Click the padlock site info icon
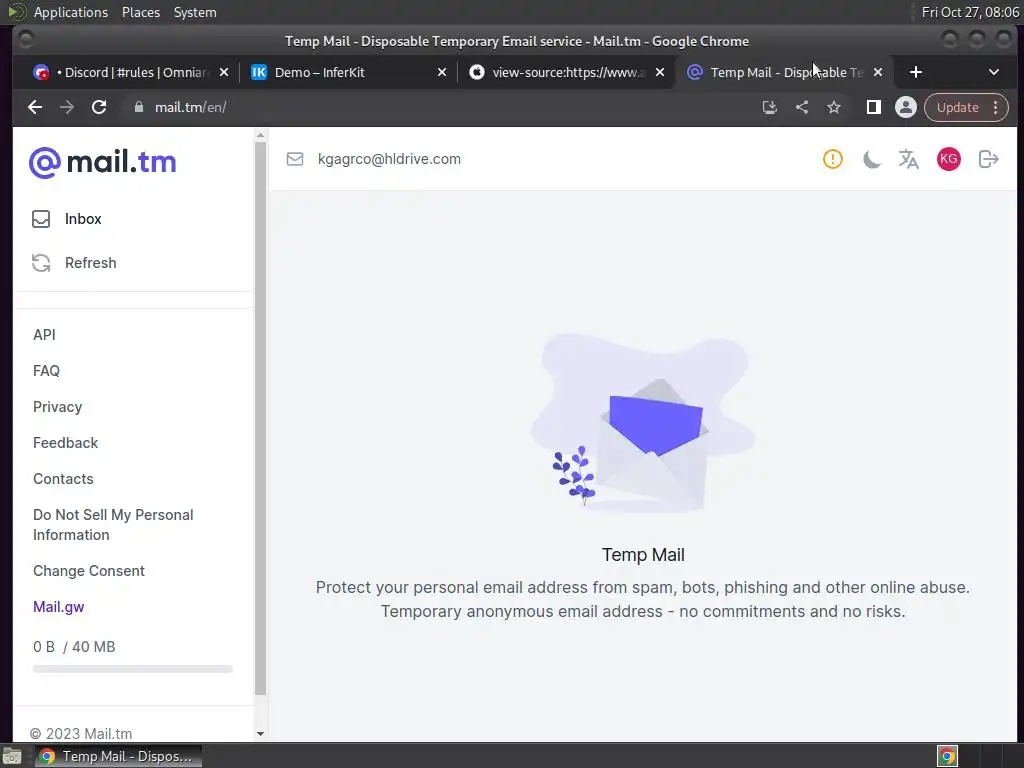 tap(138, 107)
